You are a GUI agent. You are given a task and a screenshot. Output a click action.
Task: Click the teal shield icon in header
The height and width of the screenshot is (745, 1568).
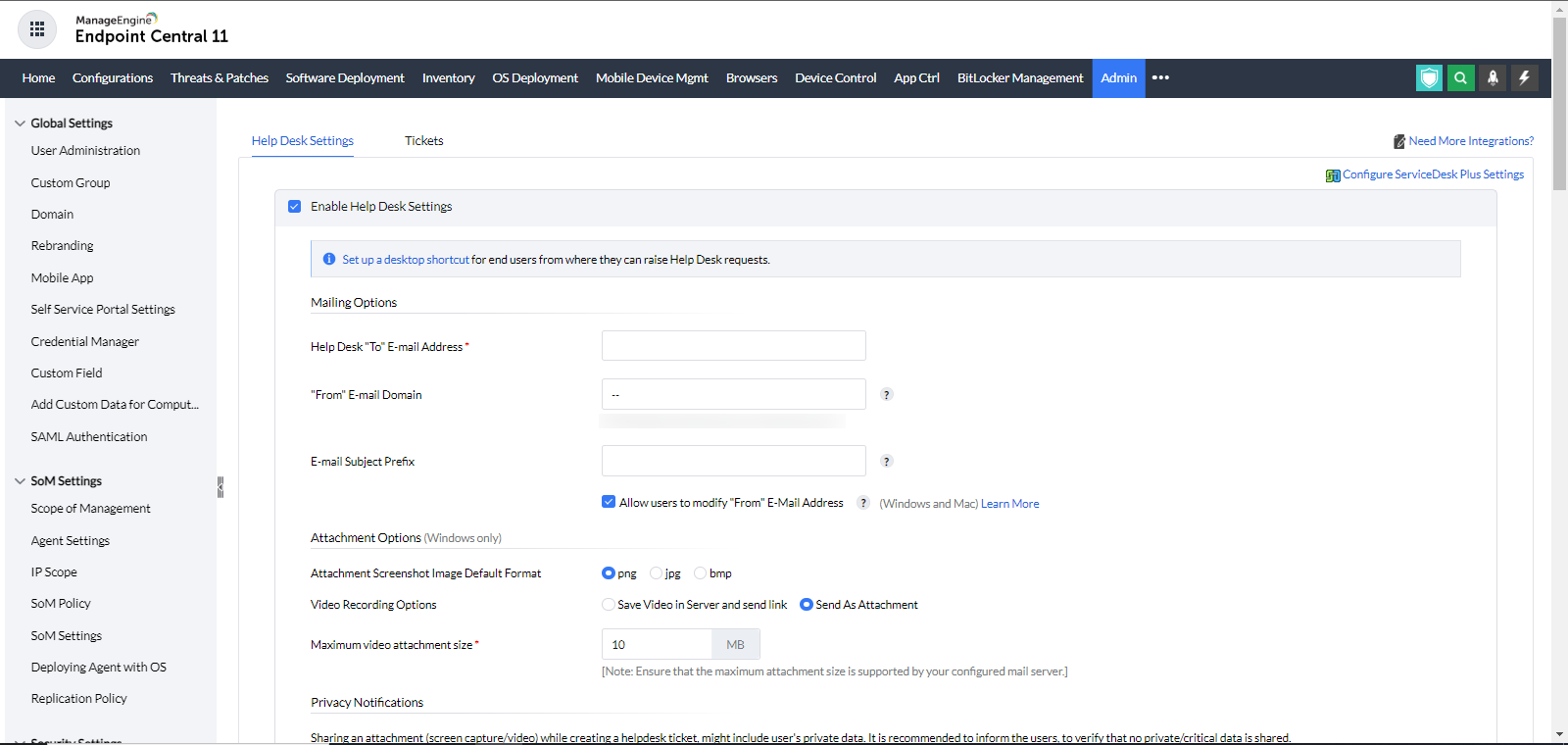coord(1429,78)
